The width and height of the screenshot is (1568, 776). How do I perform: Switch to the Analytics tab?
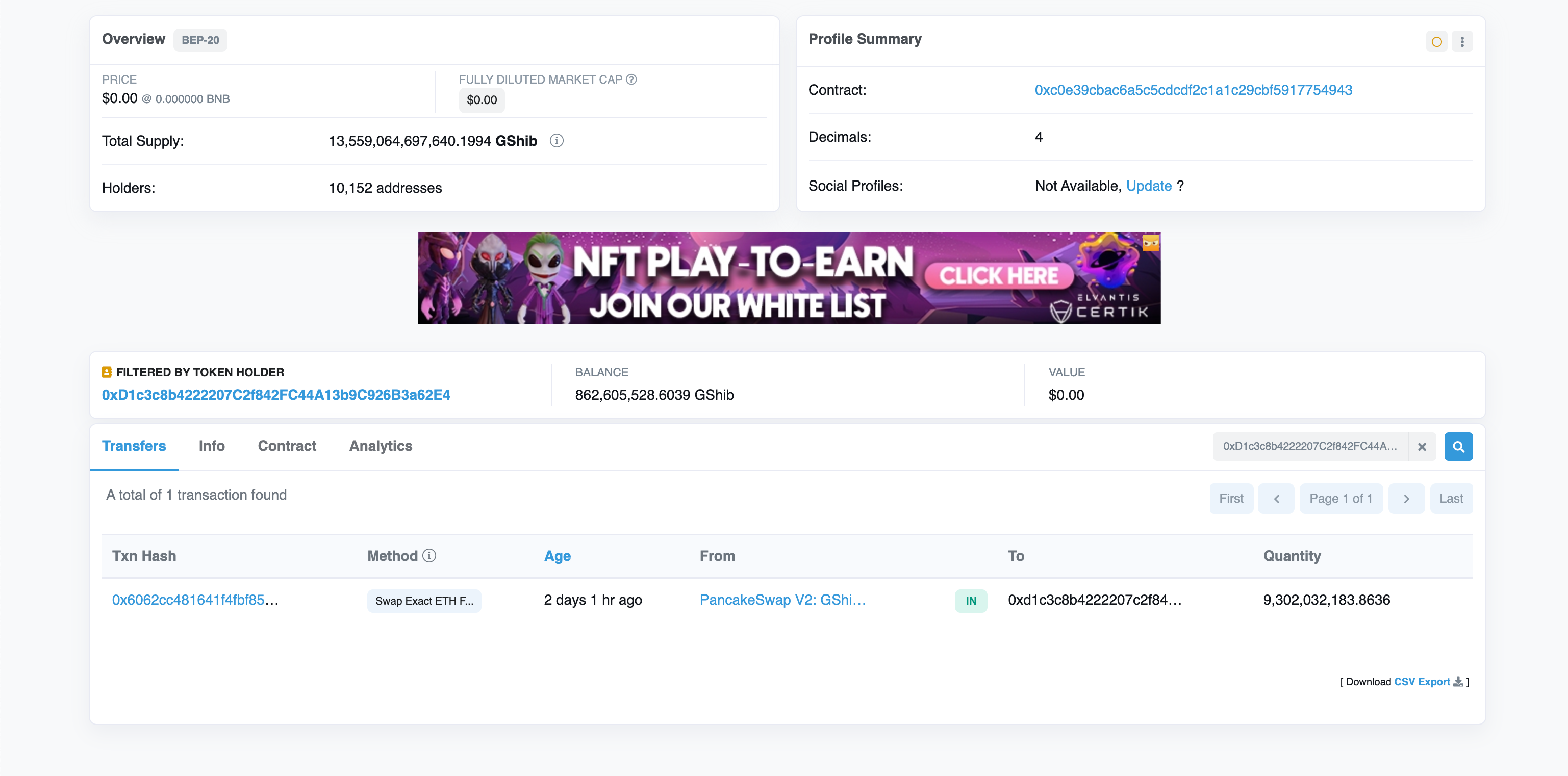[381, 446]
